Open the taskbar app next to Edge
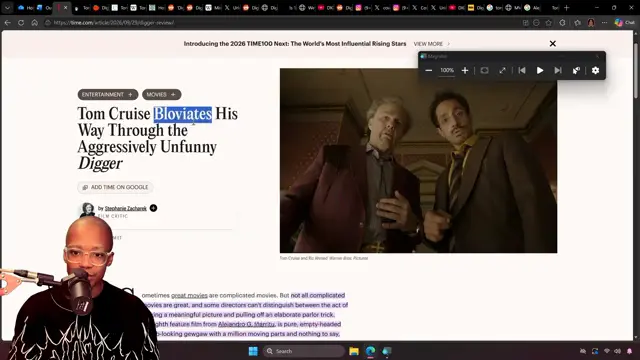Viewport: 640px width, 360px height. tap(387, 351)
